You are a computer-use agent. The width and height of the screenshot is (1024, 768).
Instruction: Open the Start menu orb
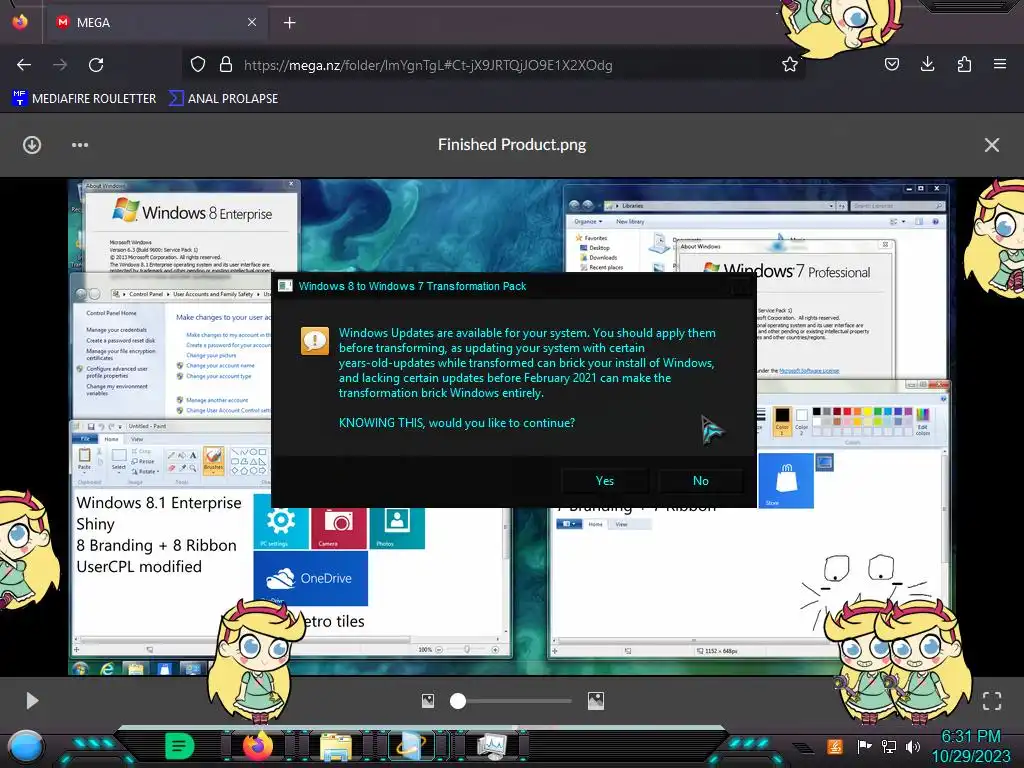tap(25, 746)
